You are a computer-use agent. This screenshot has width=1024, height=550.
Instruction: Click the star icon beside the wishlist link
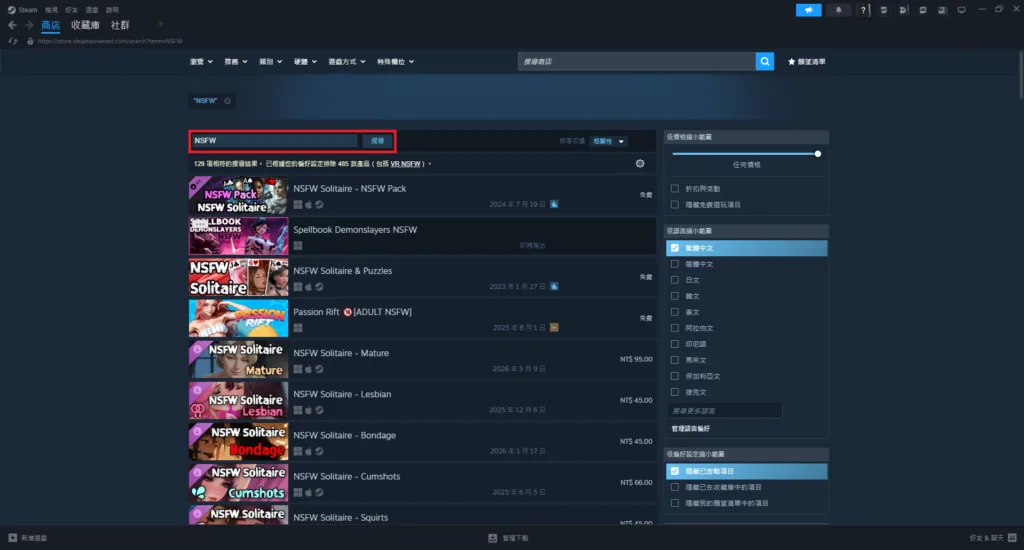(x=792, y=61)
